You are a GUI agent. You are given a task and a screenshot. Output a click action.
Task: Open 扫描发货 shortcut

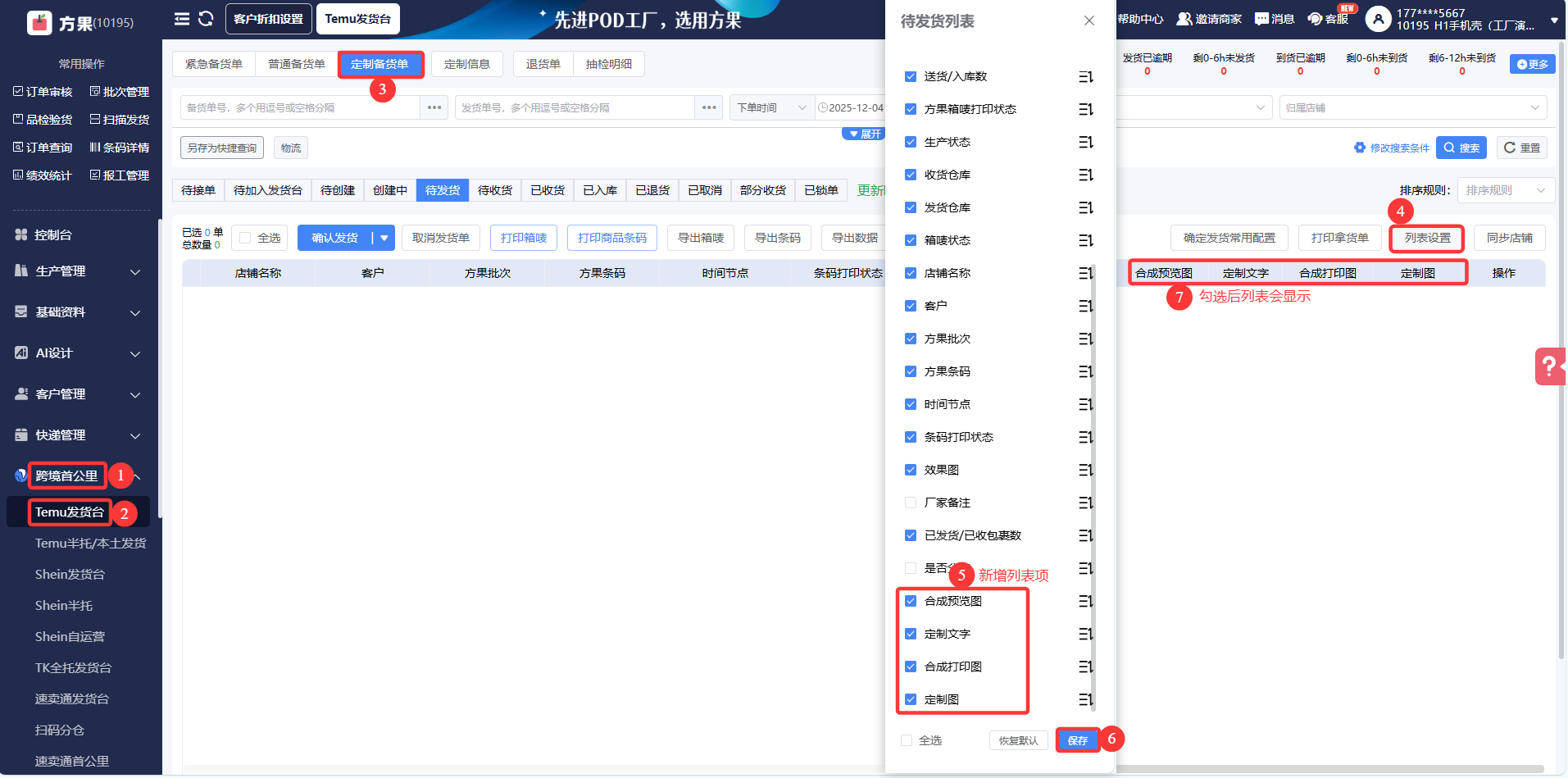click(x=120, y=120)
